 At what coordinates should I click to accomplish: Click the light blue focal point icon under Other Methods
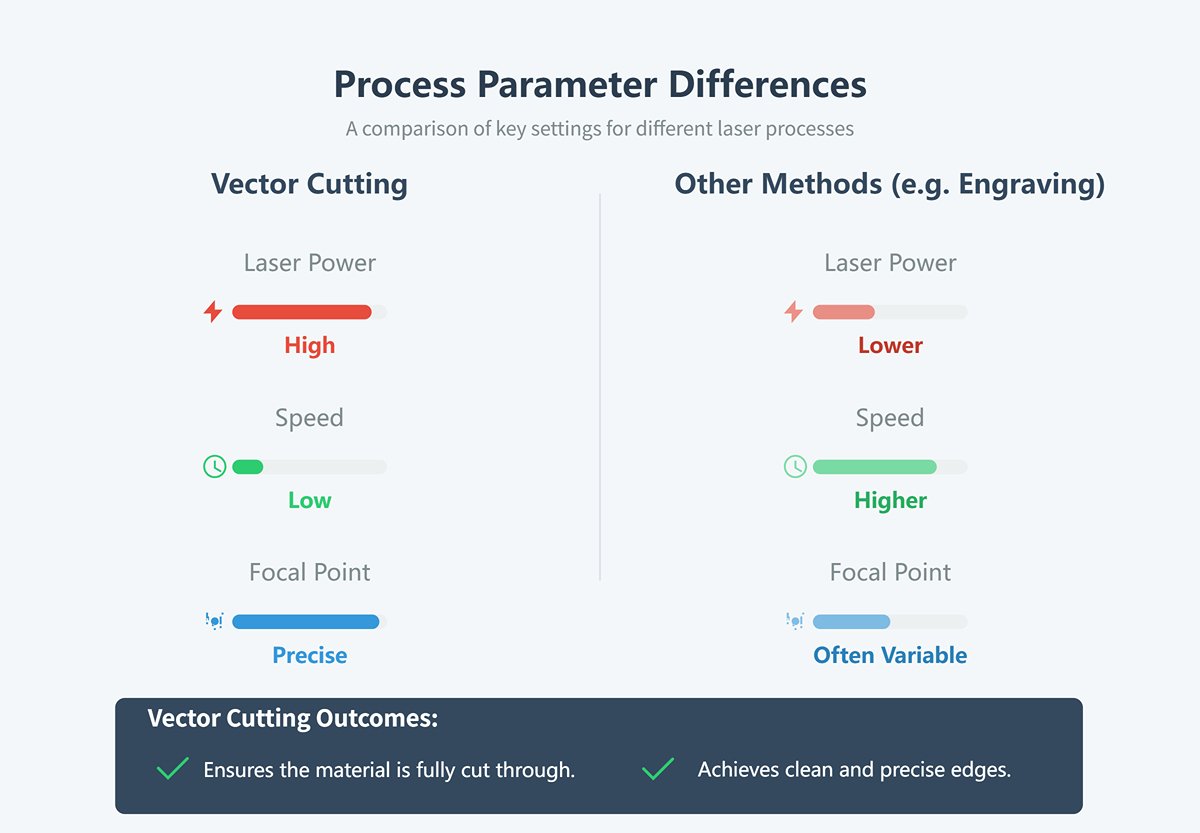[x=795, y=621]
